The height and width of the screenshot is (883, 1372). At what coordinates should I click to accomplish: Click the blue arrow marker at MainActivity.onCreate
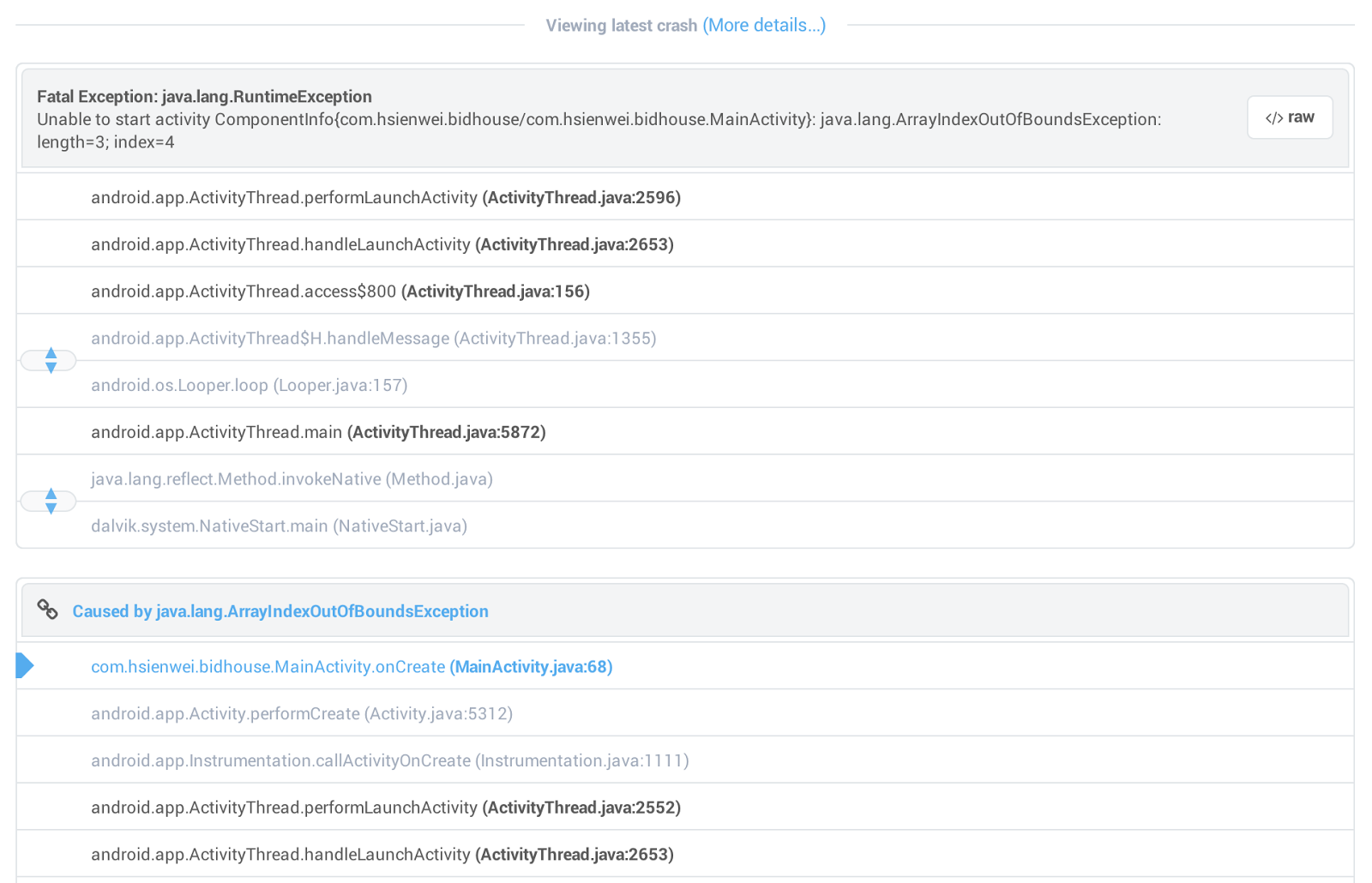pyautogui.click(x=25, y=665)
